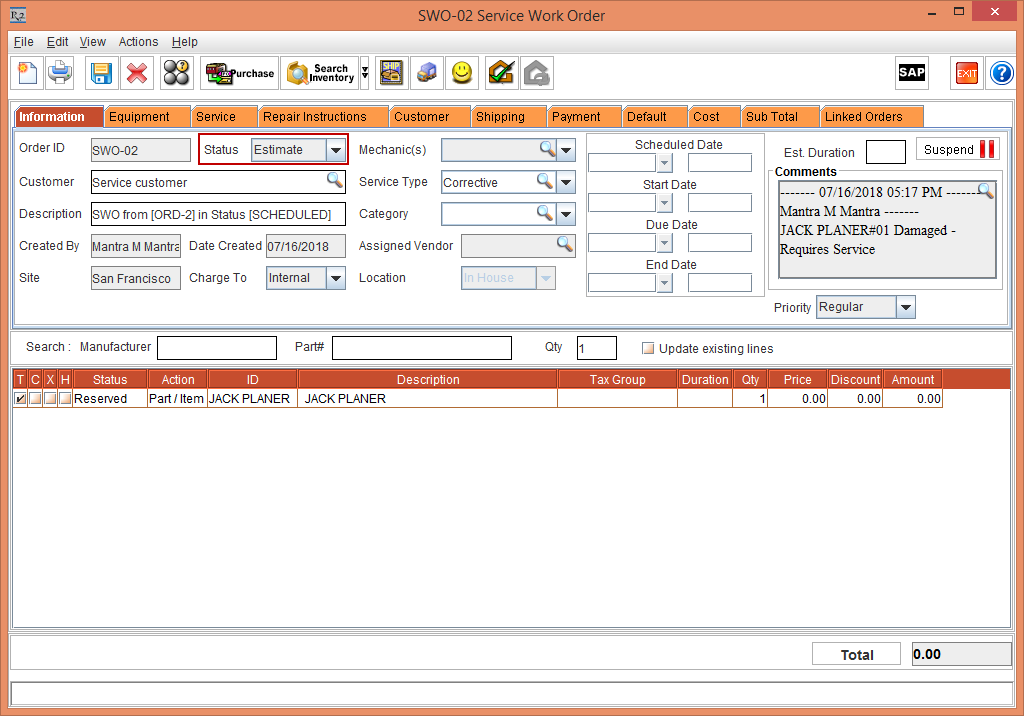Open the Status dropdown showing Estimate
The height and width of the screenshot is (716, 1024).
point(337,148)
